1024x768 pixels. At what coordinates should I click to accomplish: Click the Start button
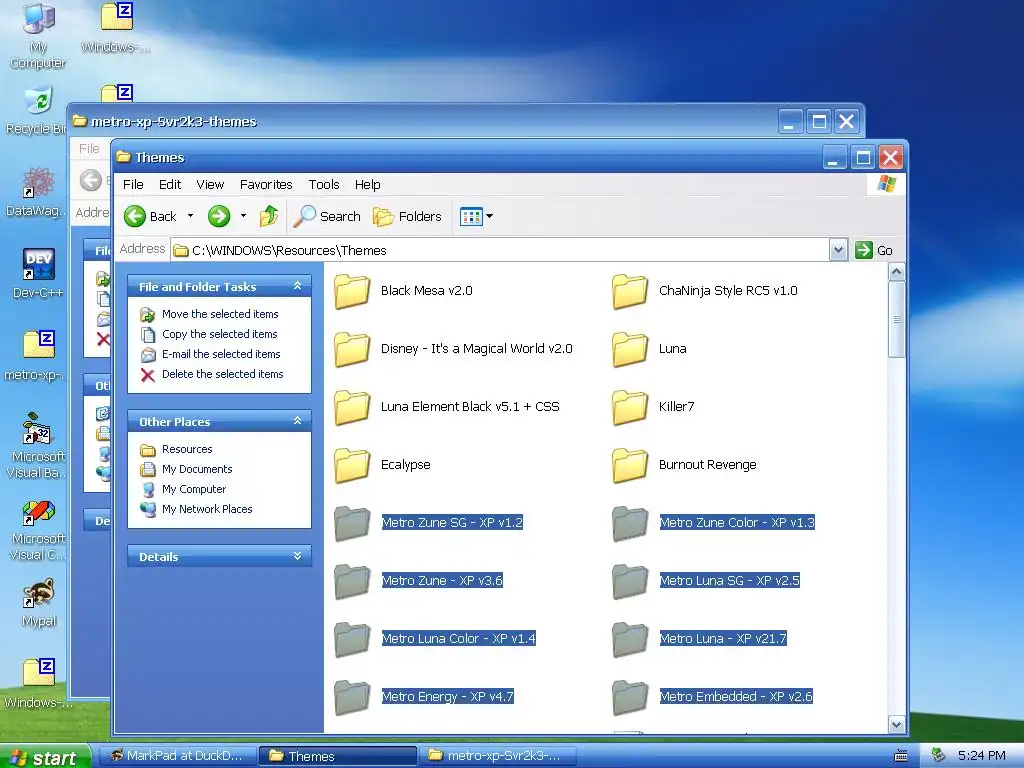pyautogui.click(x=44, y=757)
